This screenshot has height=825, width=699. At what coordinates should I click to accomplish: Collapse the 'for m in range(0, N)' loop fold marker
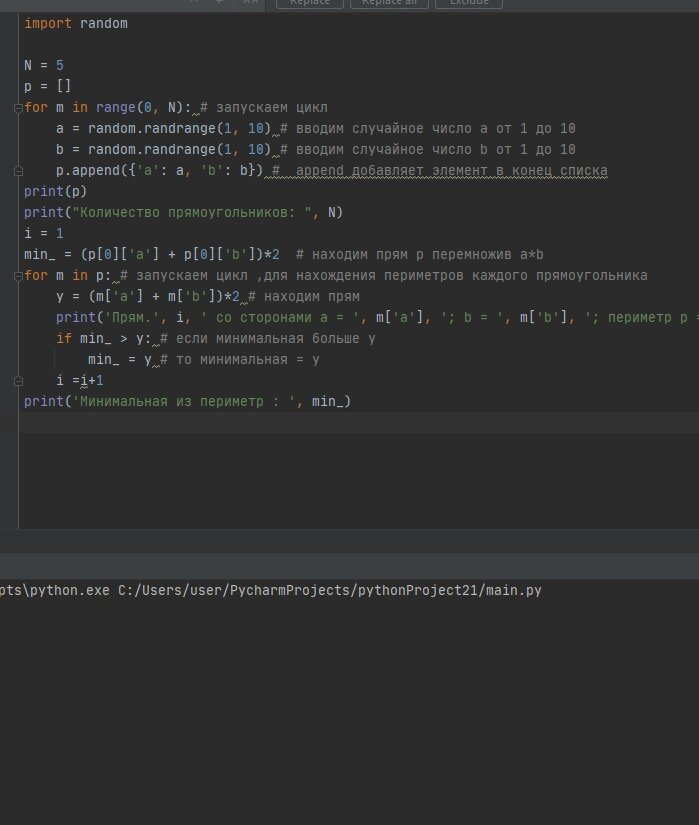coord(18,108)
